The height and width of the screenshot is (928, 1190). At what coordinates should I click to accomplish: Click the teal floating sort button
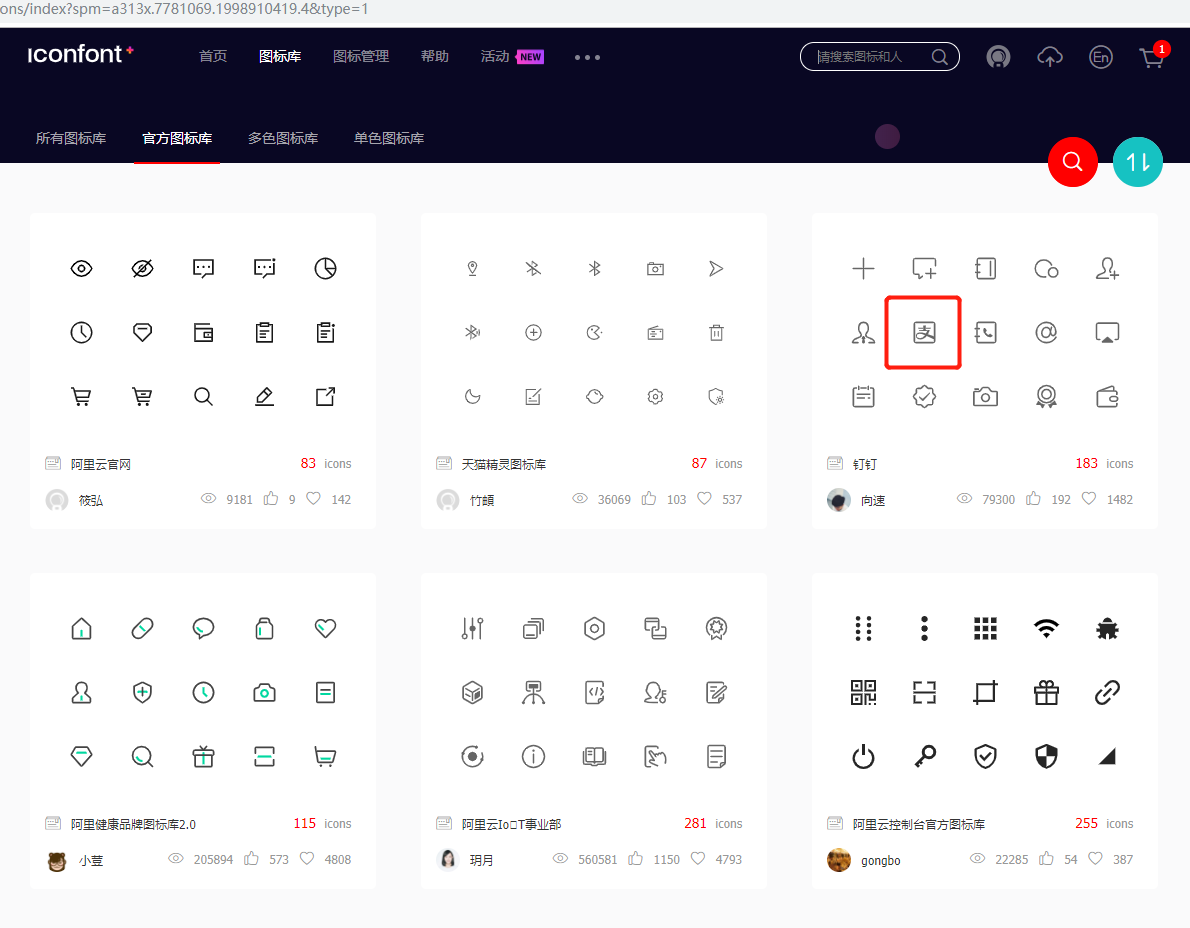[1137, 161]
